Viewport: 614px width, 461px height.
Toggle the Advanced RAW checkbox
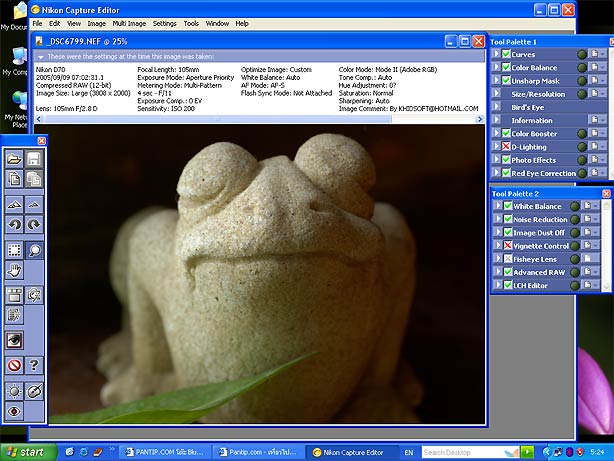[508, 271]
